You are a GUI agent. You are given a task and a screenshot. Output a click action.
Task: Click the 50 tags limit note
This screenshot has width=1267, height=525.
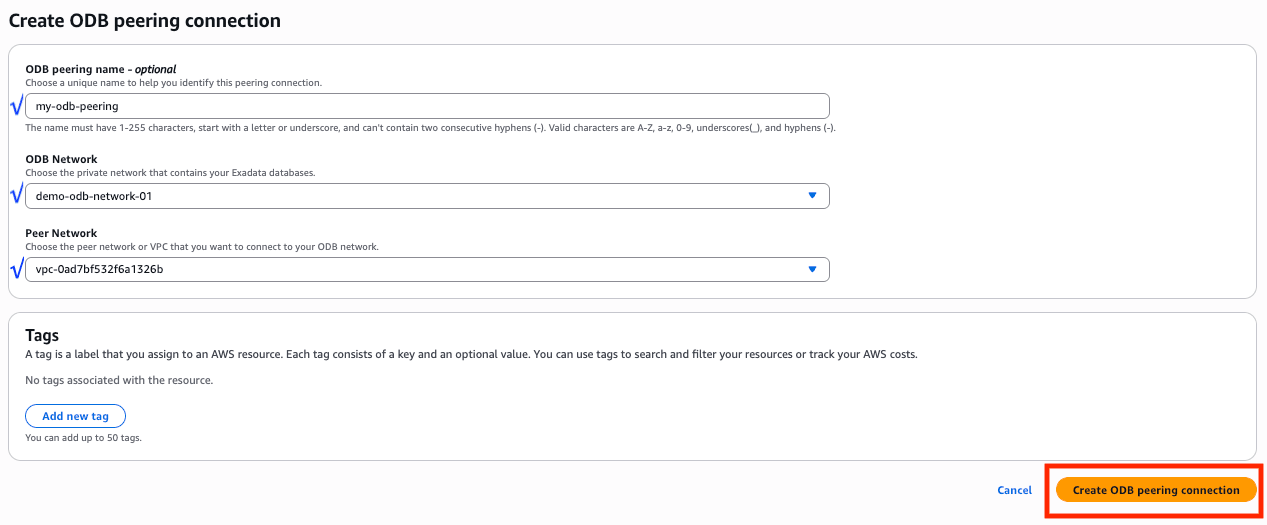pos(83,437)
